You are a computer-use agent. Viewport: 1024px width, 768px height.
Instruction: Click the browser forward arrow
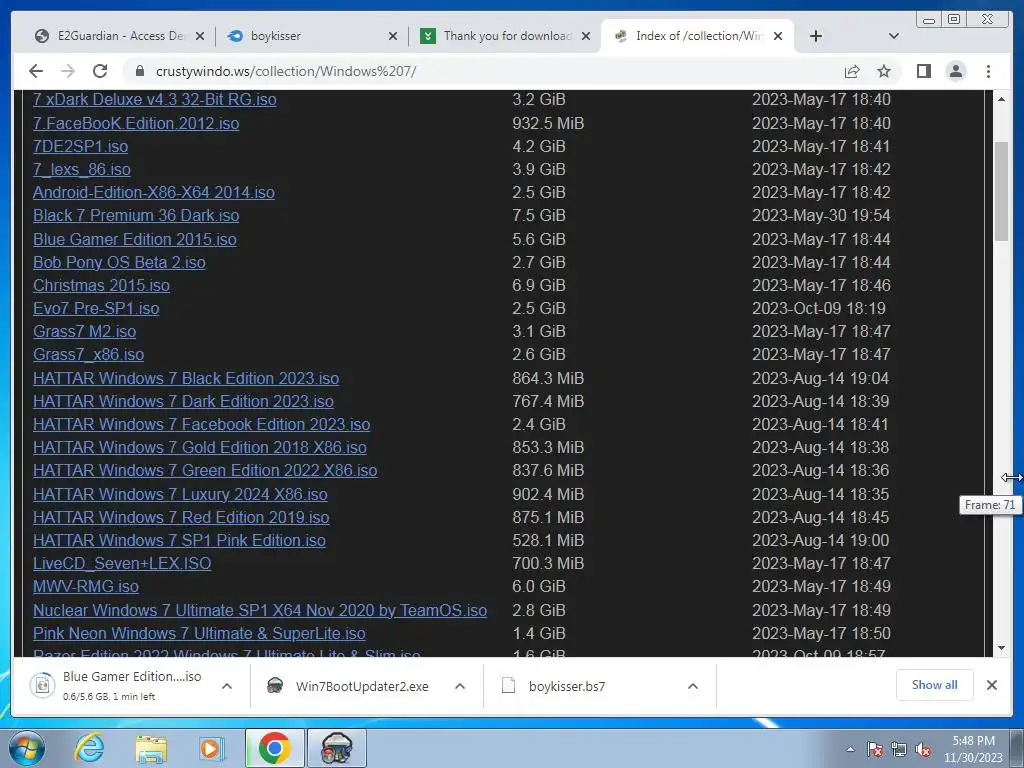click(x=67, y=71)
